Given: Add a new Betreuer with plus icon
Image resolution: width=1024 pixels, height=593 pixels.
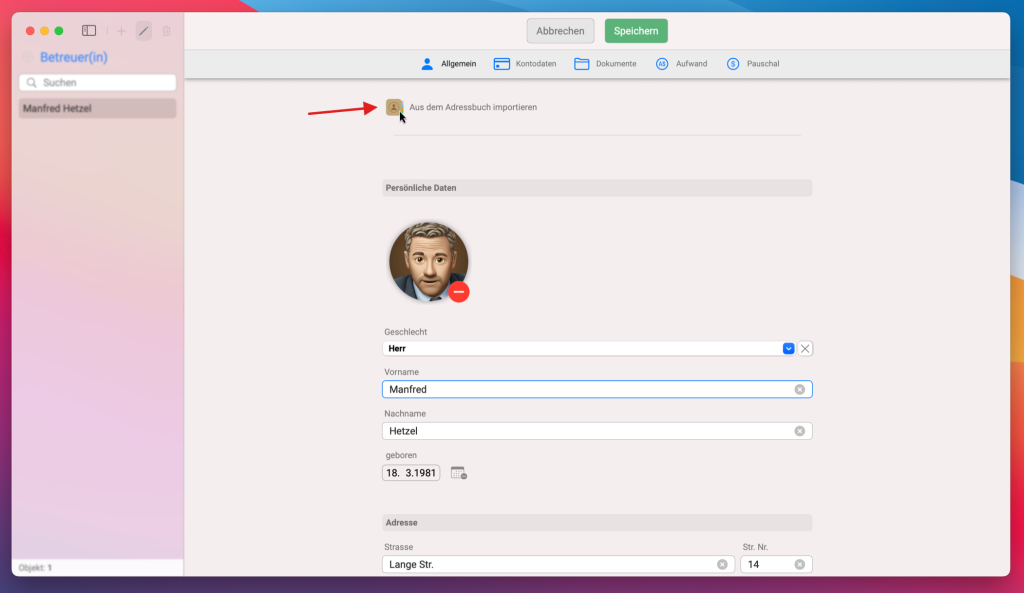Looking at the screenshot, I should (121, 31).
